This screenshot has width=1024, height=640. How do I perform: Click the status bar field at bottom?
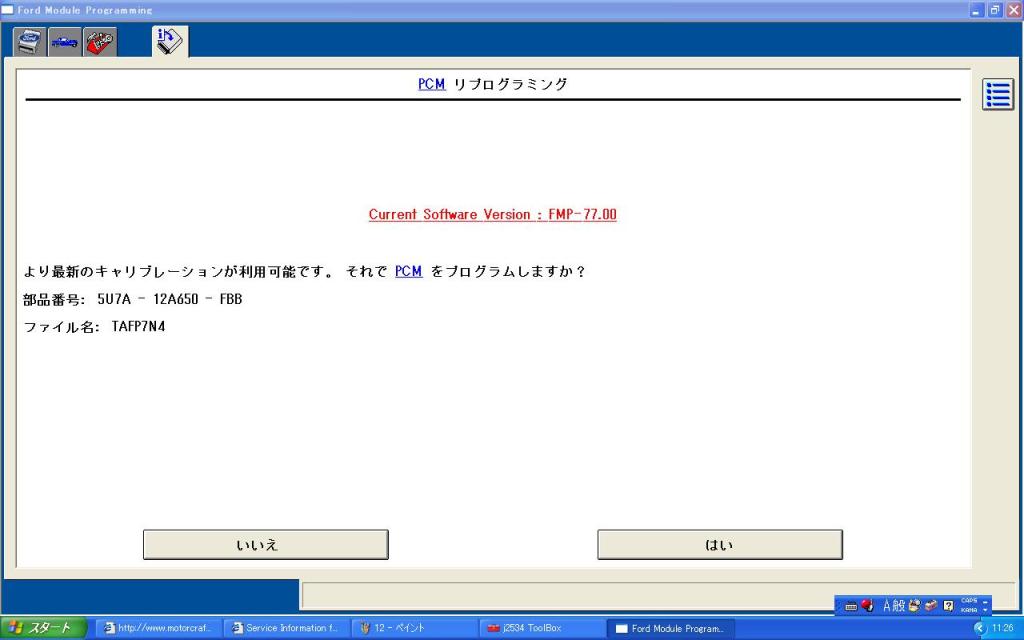(658, 595)
